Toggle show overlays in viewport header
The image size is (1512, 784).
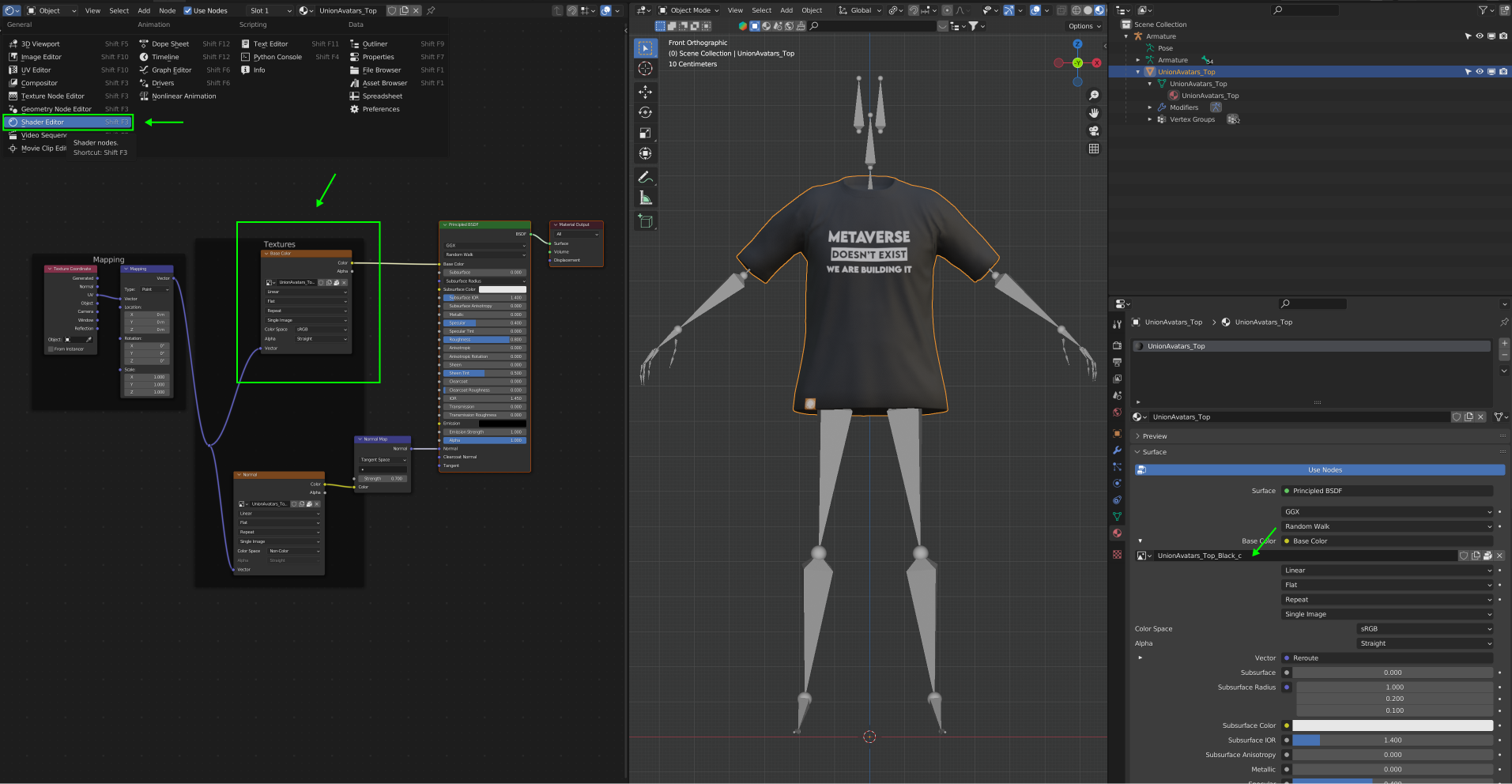pyautogui.click(x=1035, y=10)
